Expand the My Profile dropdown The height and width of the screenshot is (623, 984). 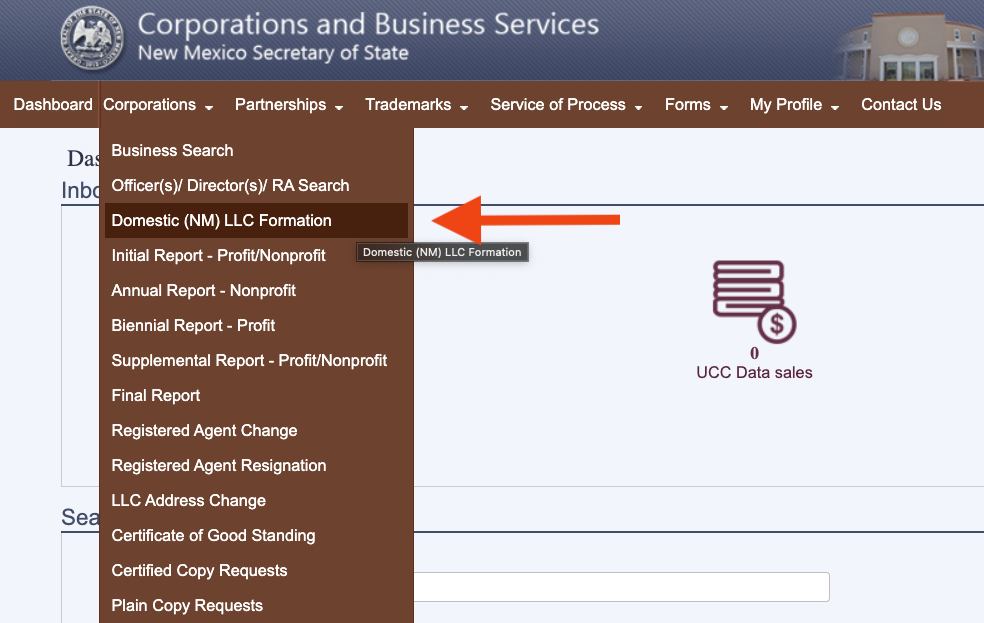tap(794, 105)
